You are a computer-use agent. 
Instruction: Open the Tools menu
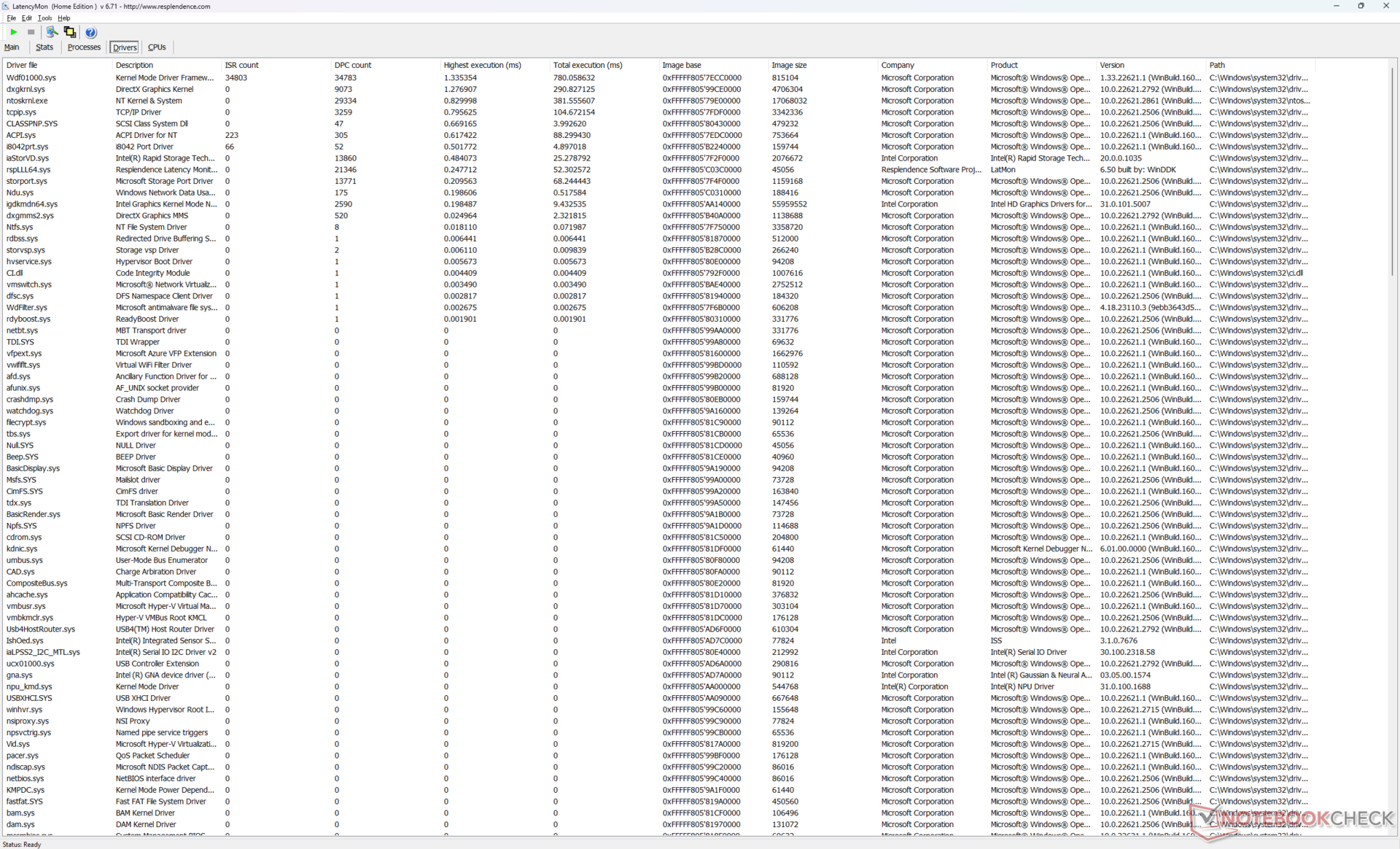click(x=44, y=18)
